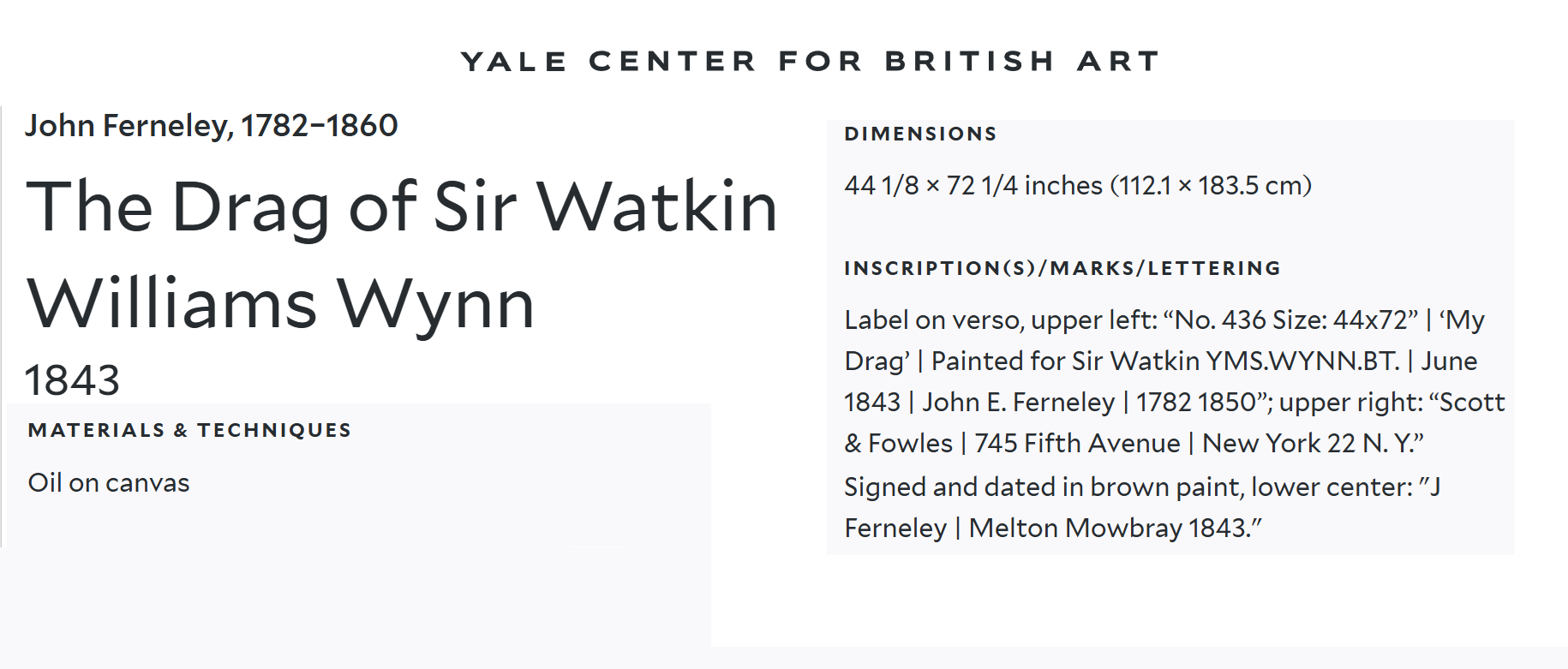
Task: Click the word YALE in the header
Action: [514, 62]
